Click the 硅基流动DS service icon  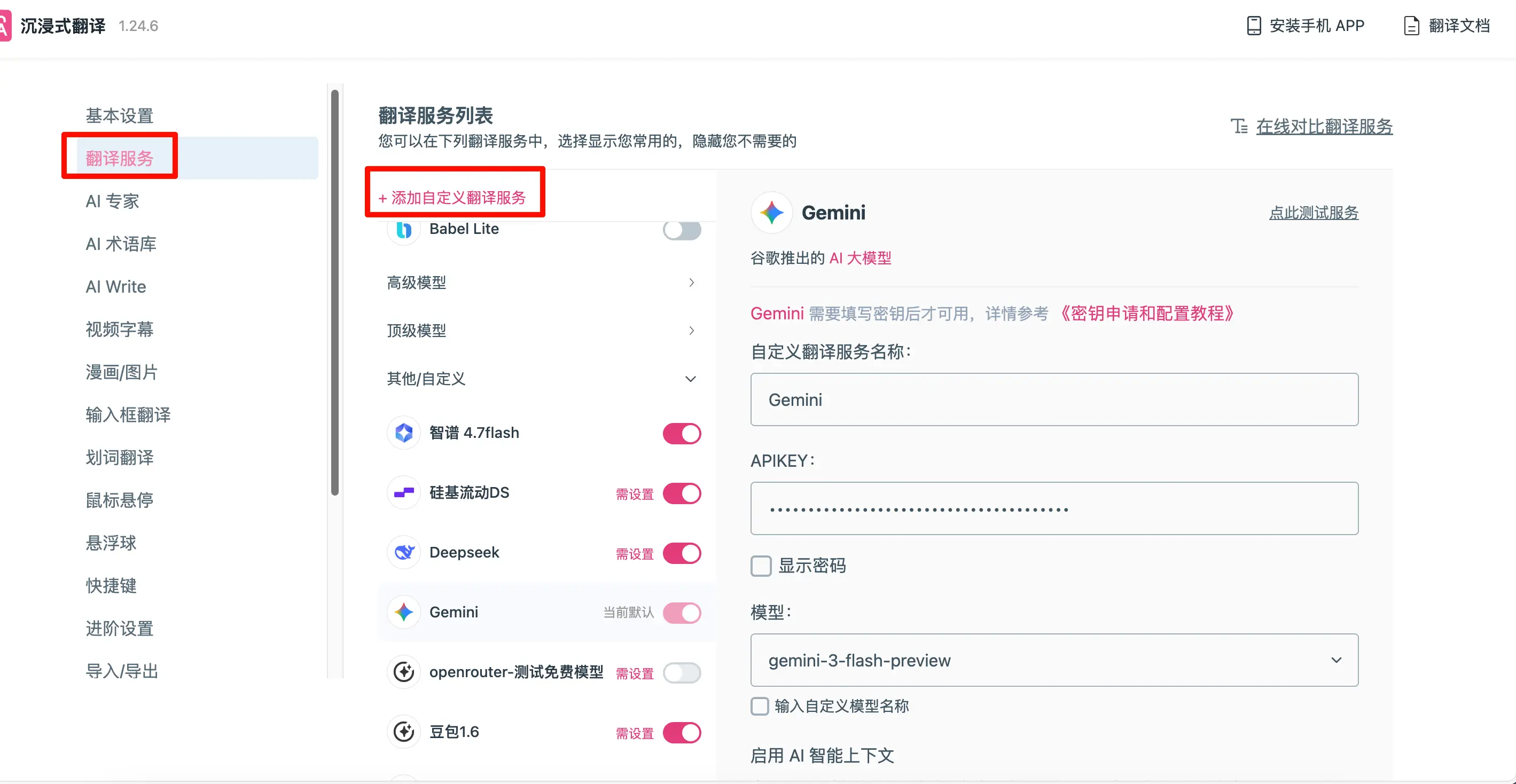pos(404,492)
